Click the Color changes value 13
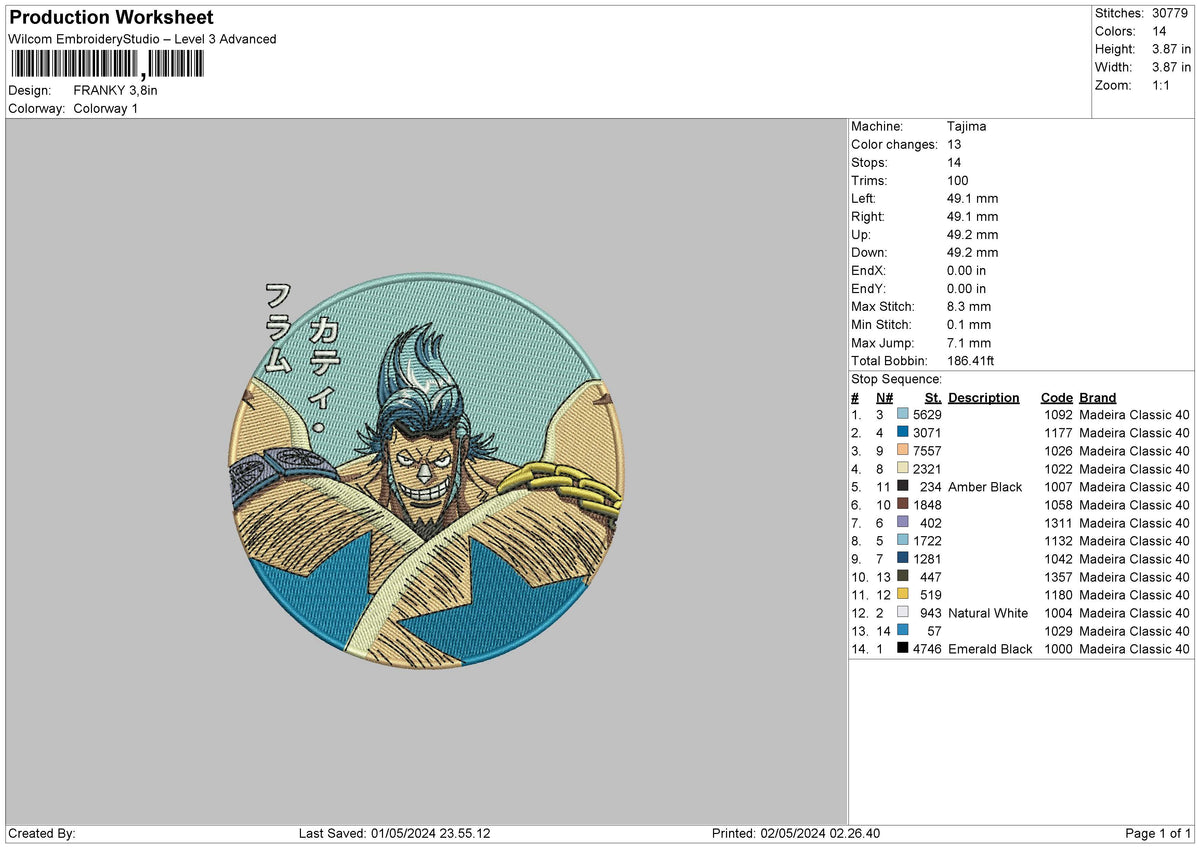 [954, 144]
